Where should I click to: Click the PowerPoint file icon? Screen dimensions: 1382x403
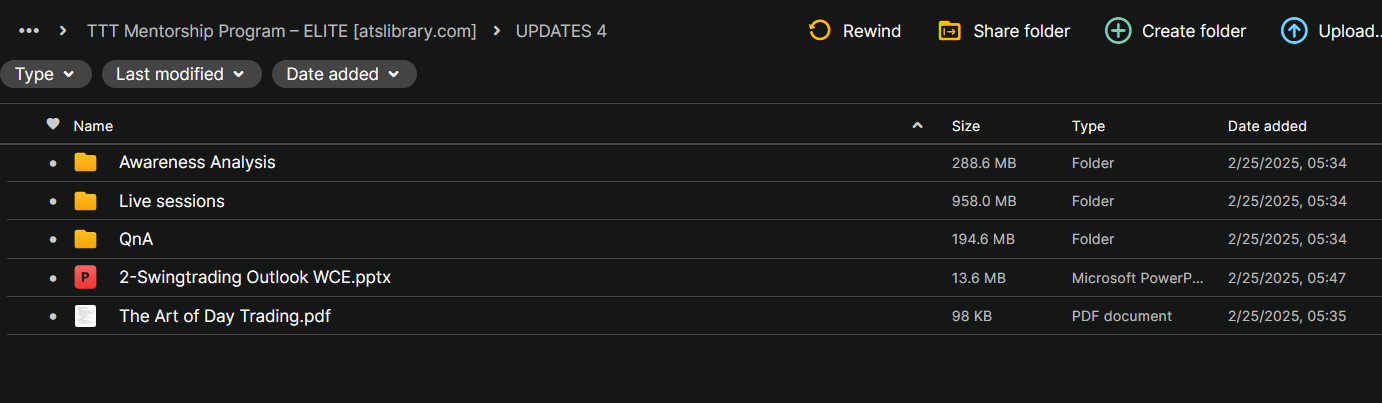86,278
